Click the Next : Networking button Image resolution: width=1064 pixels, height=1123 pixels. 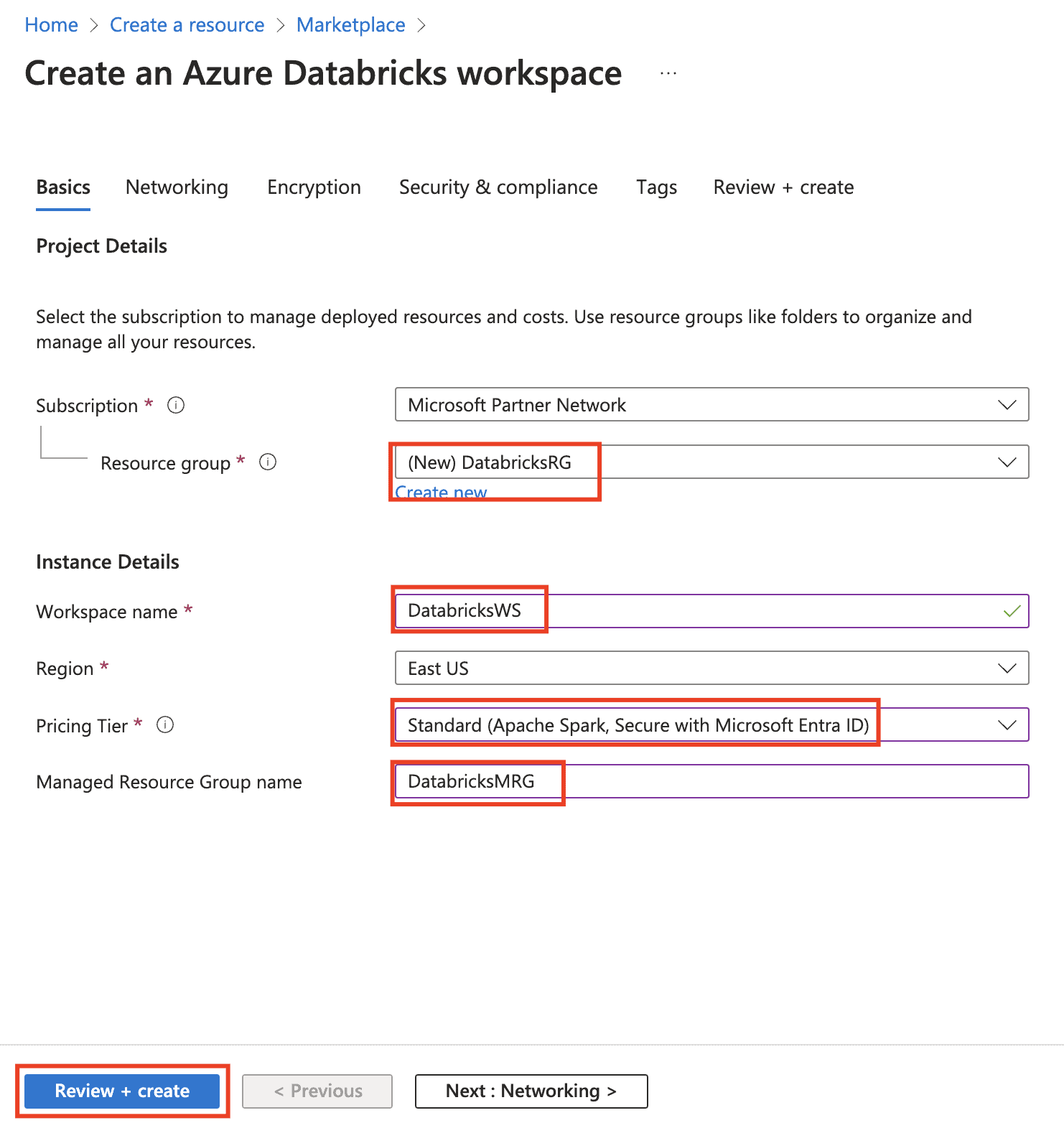(x=531, y=1091)
